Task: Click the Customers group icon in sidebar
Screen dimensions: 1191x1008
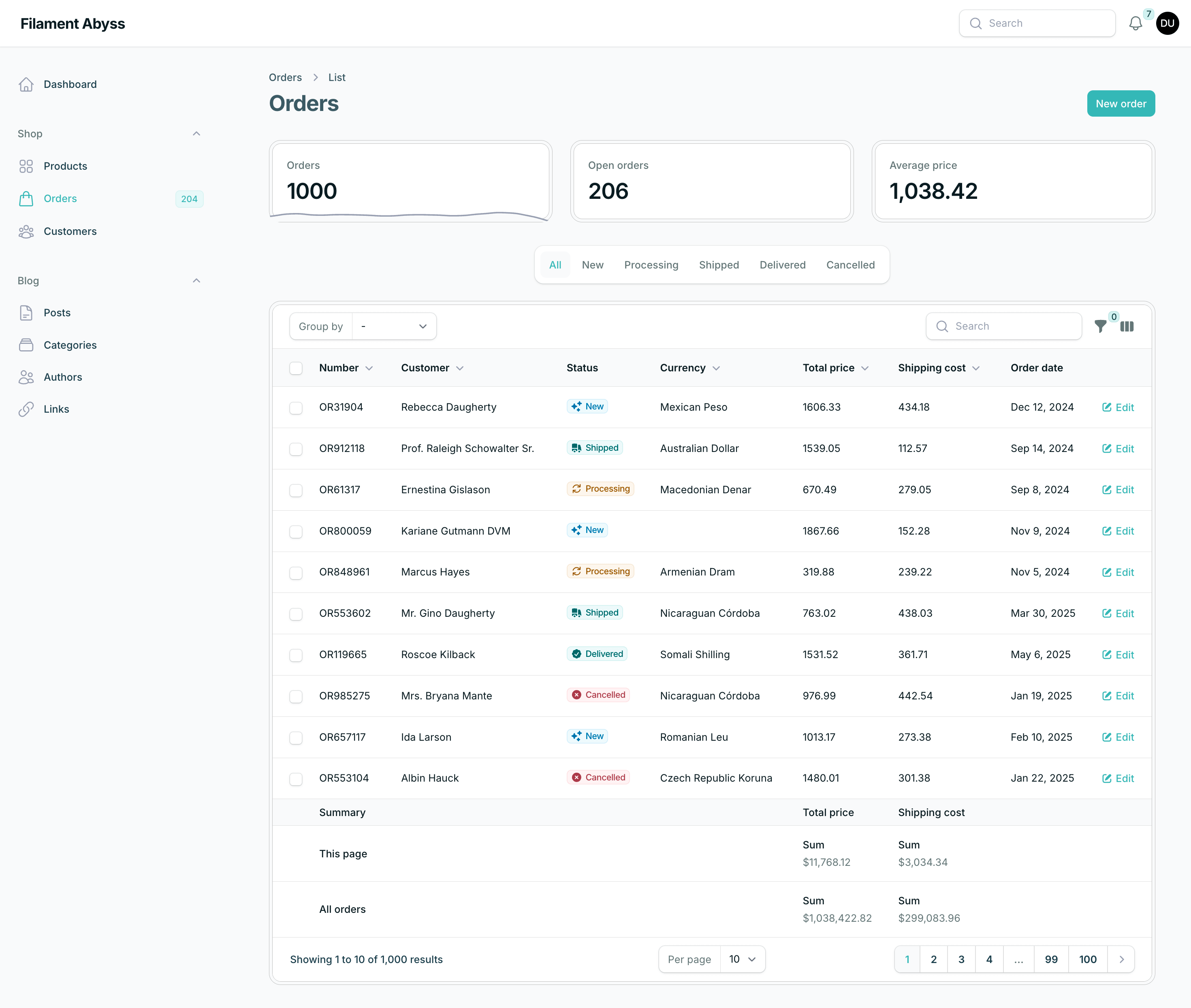Action: pos(26,231)
